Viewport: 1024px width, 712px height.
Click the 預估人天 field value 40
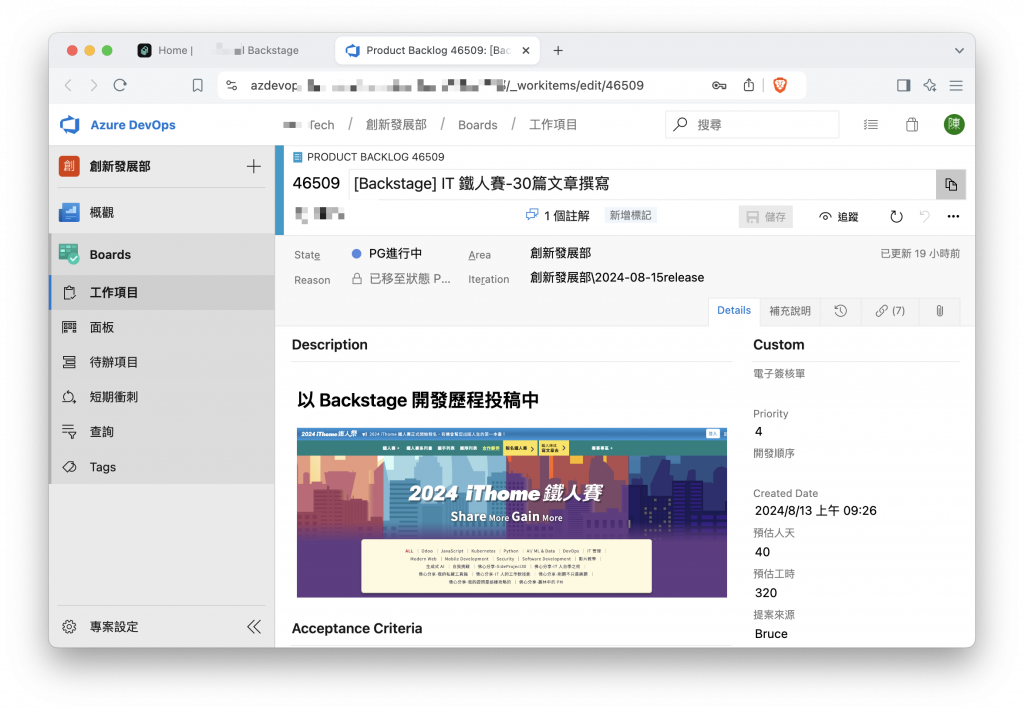coord(762,552)
